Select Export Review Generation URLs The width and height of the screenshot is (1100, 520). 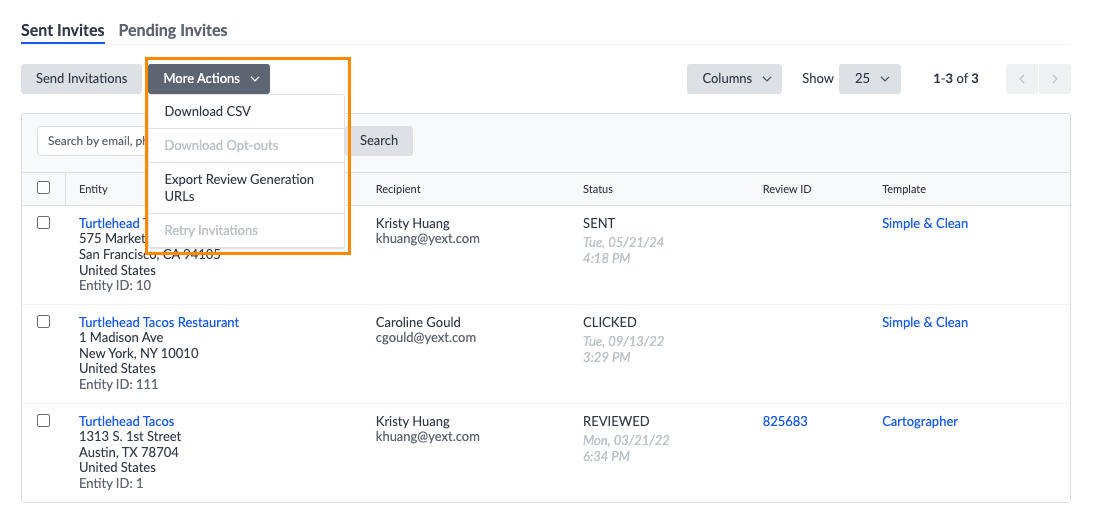point(246,188)
